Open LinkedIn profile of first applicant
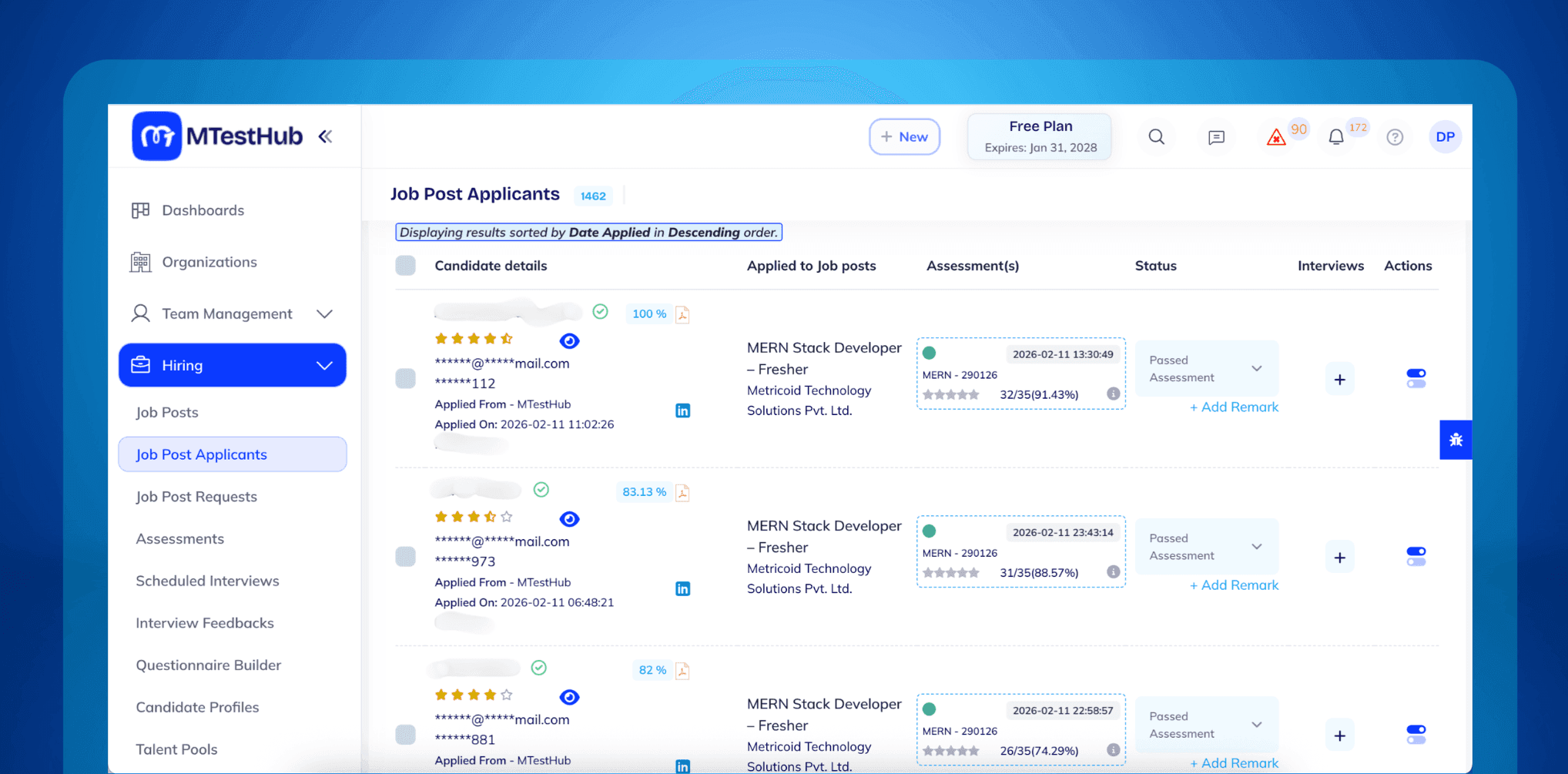 pos(682,410)
